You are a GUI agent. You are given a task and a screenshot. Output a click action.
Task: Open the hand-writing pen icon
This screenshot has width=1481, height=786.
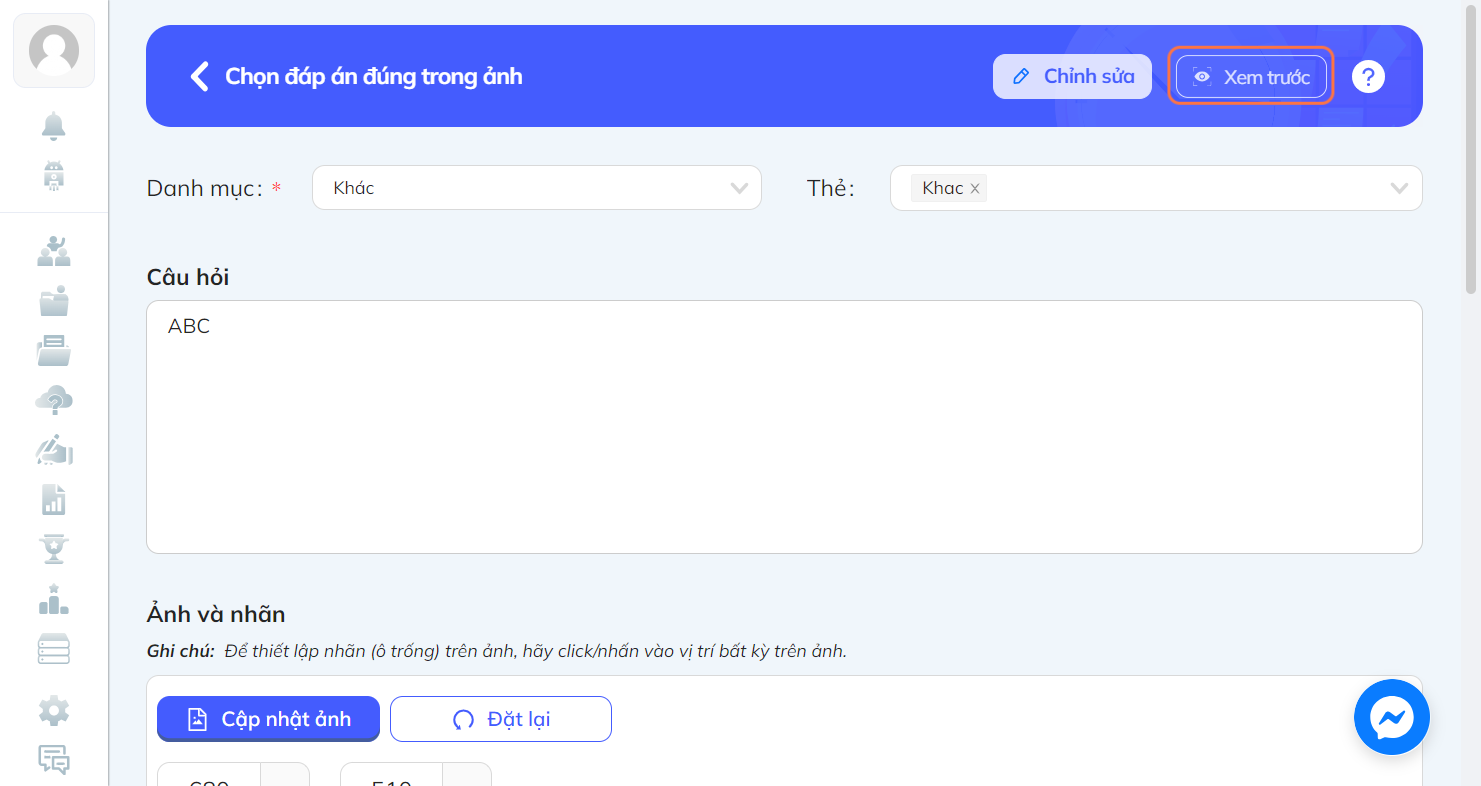[54, 451]
